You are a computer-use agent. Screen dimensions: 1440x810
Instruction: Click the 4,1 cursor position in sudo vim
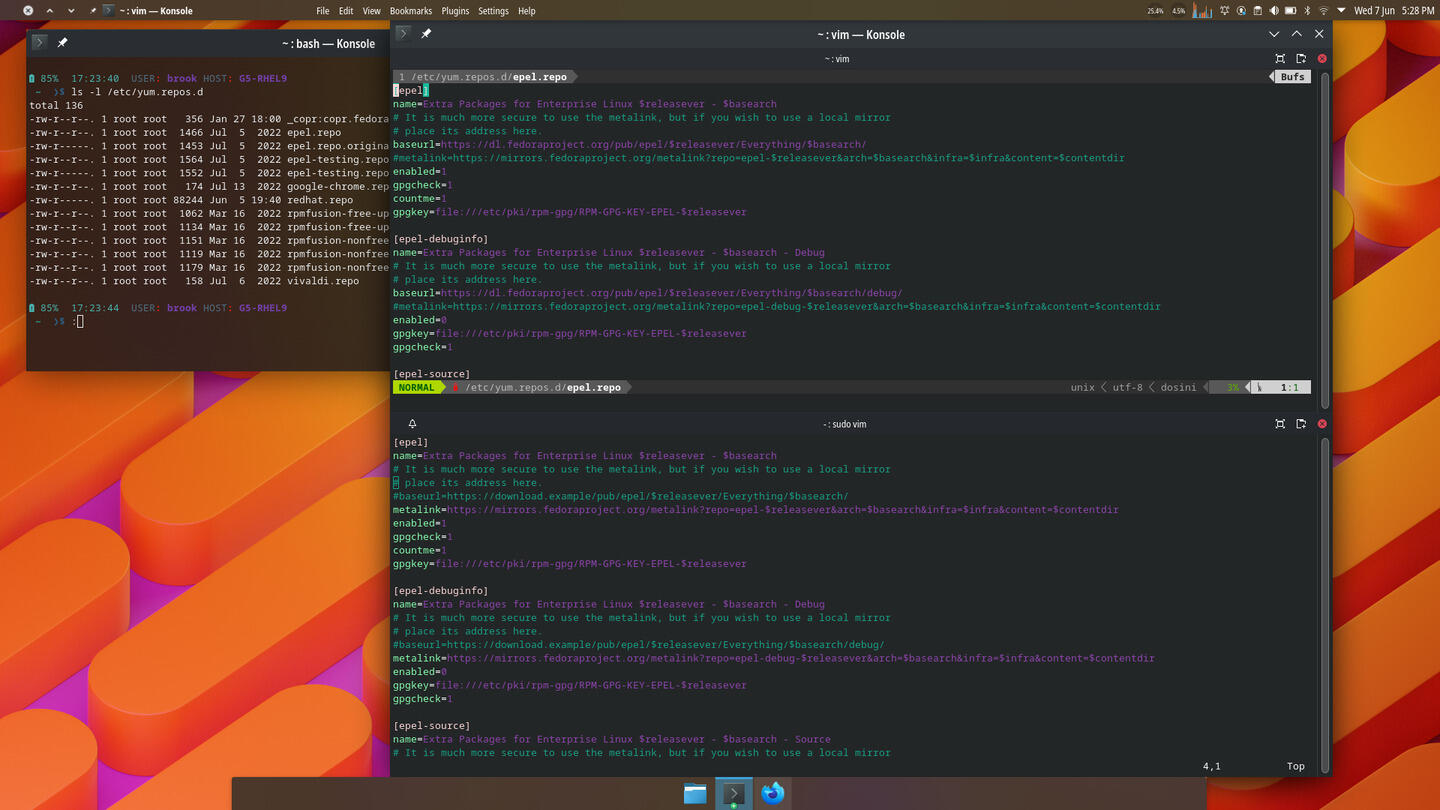coord(1211,766)
